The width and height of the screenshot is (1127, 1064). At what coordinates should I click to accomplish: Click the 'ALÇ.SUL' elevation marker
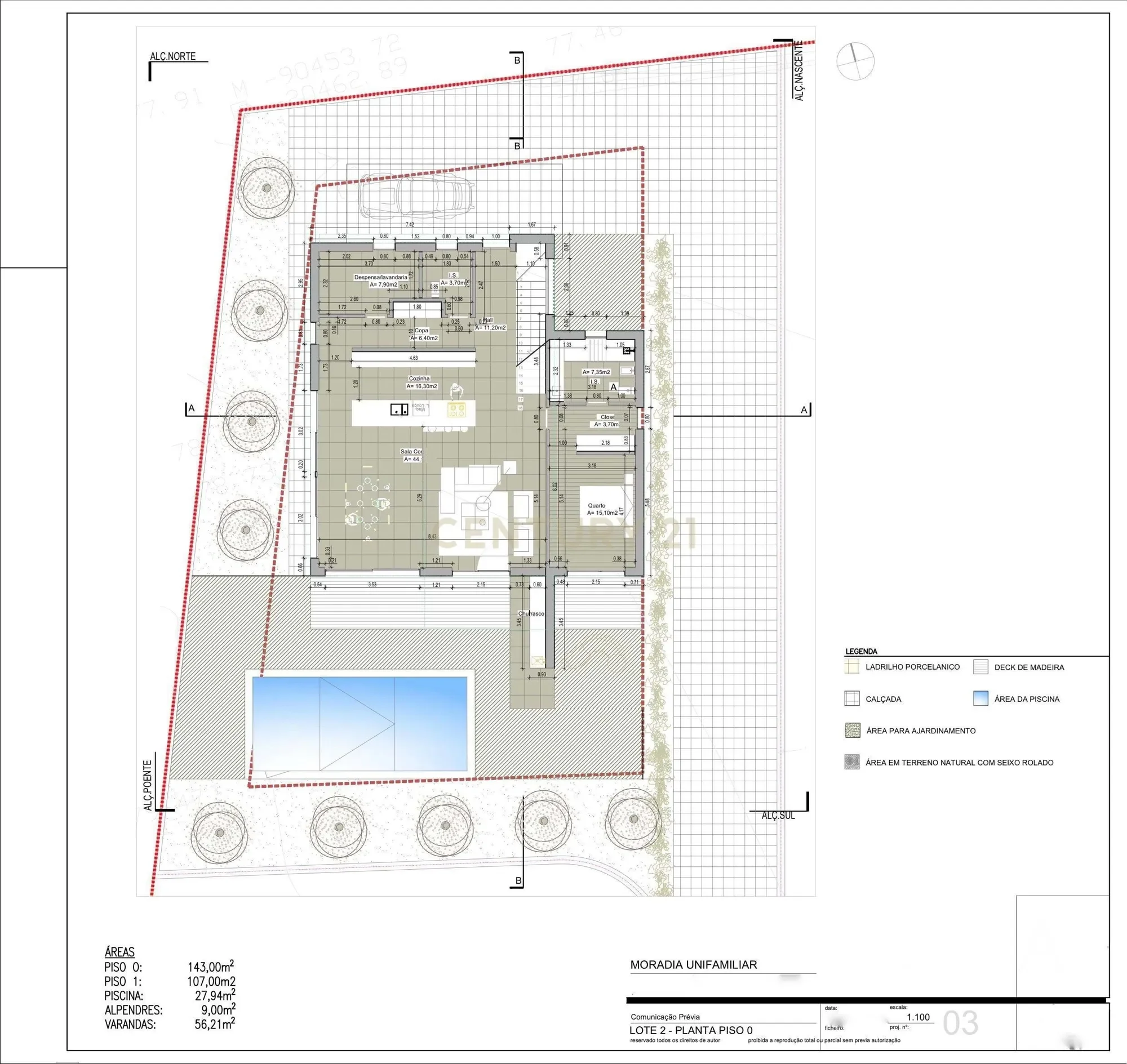(x=778, y=816)
